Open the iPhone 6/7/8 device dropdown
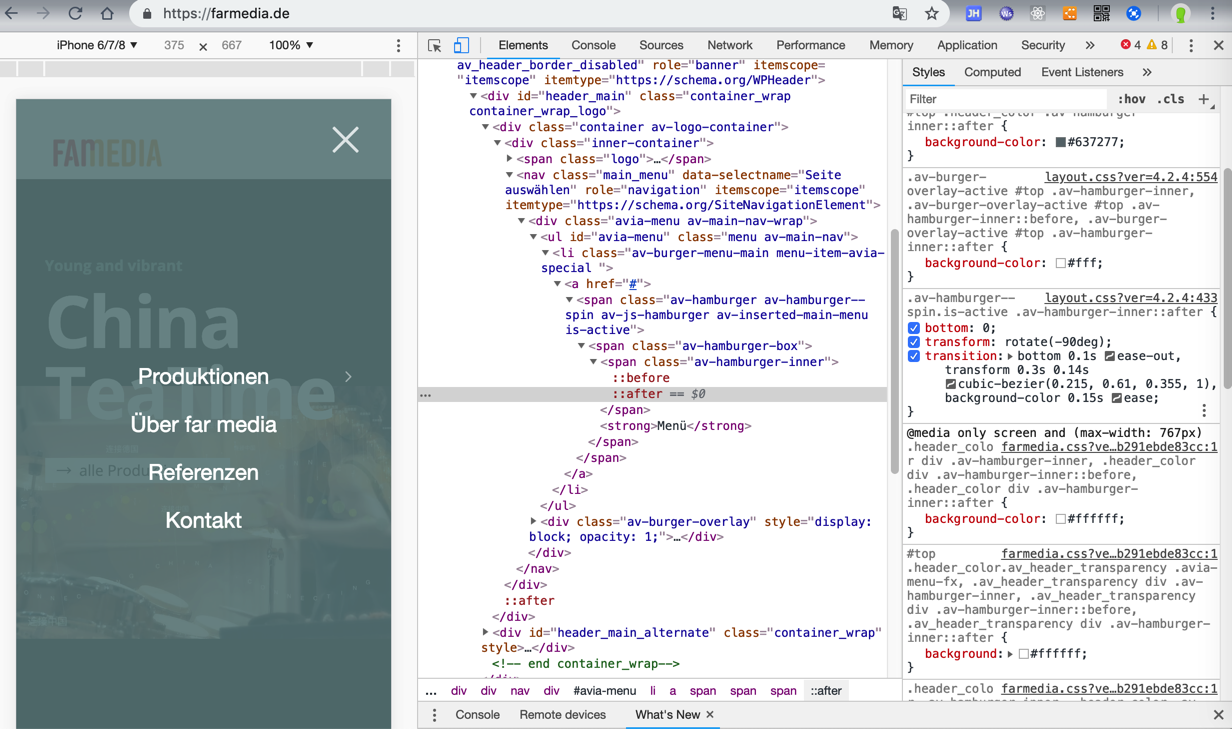 click(x=97, y=45)
